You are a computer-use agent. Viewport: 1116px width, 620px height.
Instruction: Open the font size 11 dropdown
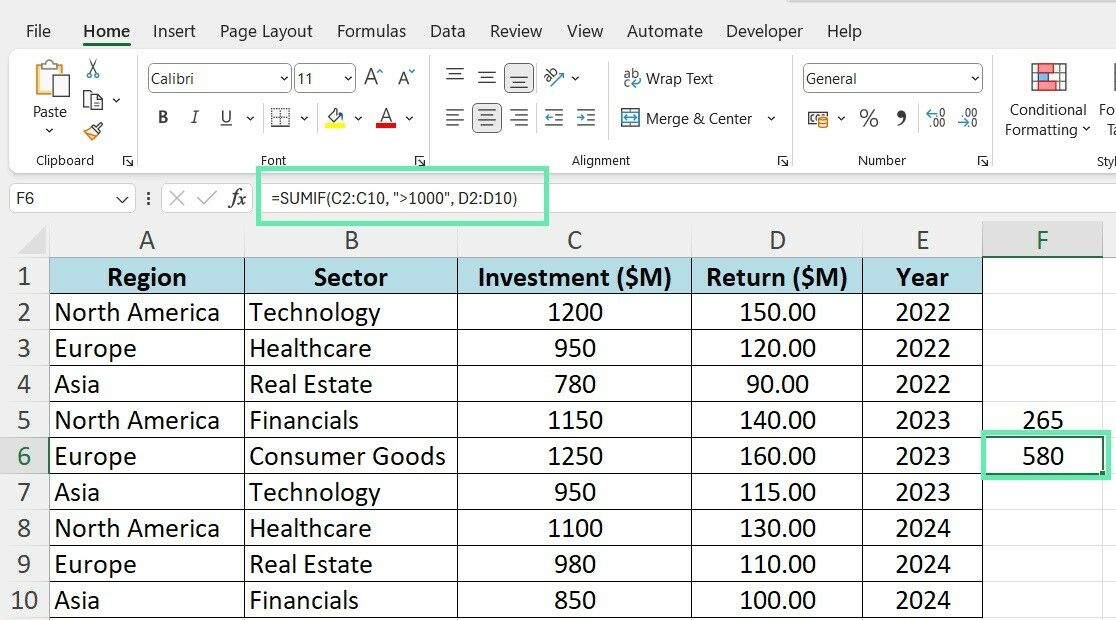coord(348,79)
